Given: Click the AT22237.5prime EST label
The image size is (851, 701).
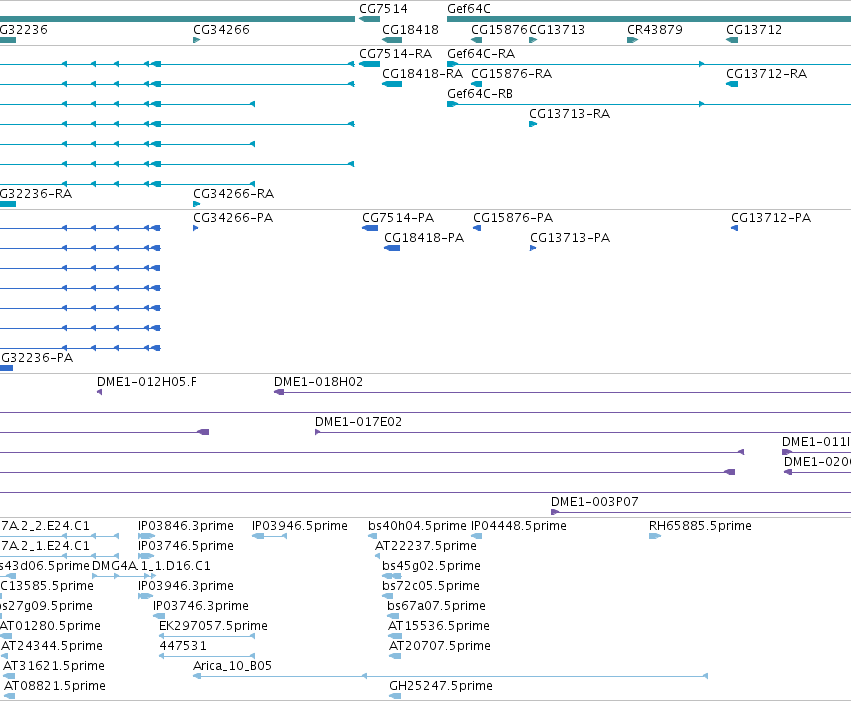Looking at the screenshot, I should pyautogui.click(x=426, y=546).
